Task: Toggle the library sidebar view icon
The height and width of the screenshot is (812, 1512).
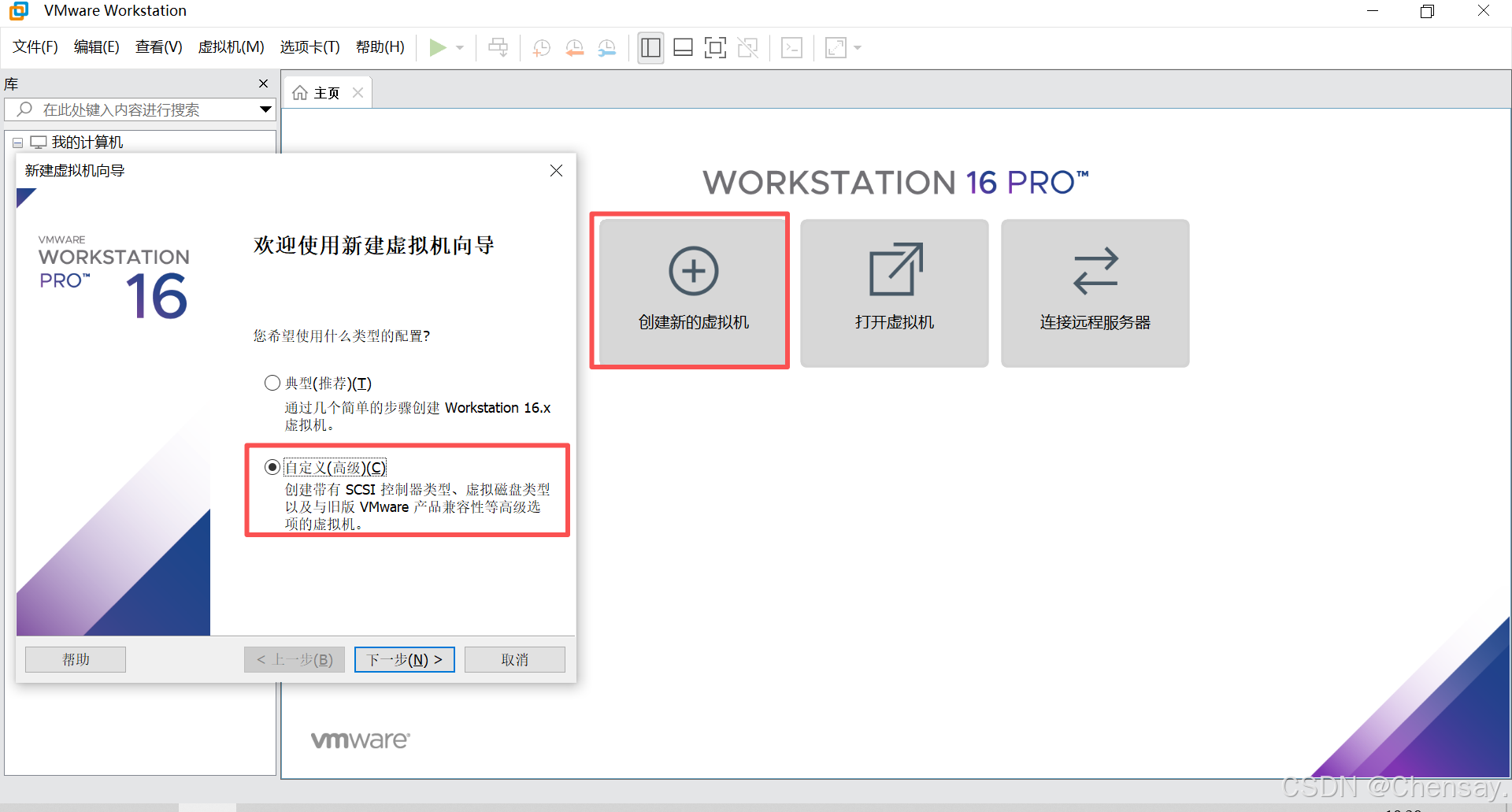Action: coord(650,47)
